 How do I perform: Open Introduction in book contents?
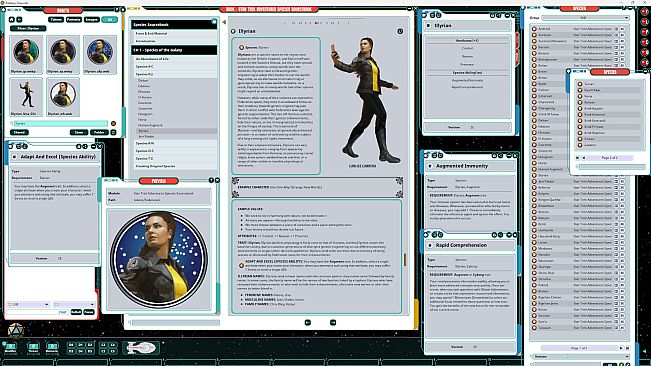174,41
